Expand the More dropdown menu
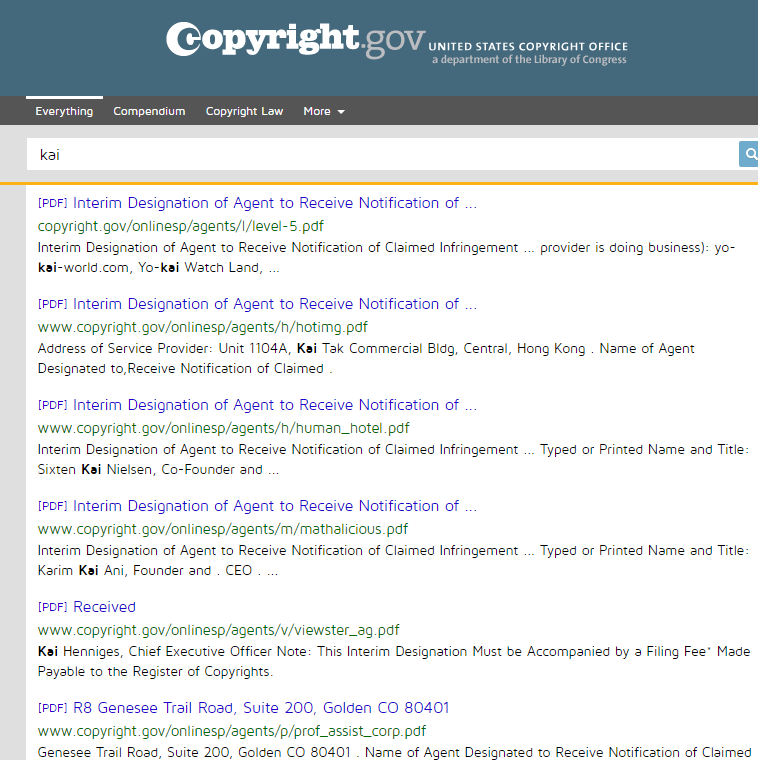 coord(324,111)
